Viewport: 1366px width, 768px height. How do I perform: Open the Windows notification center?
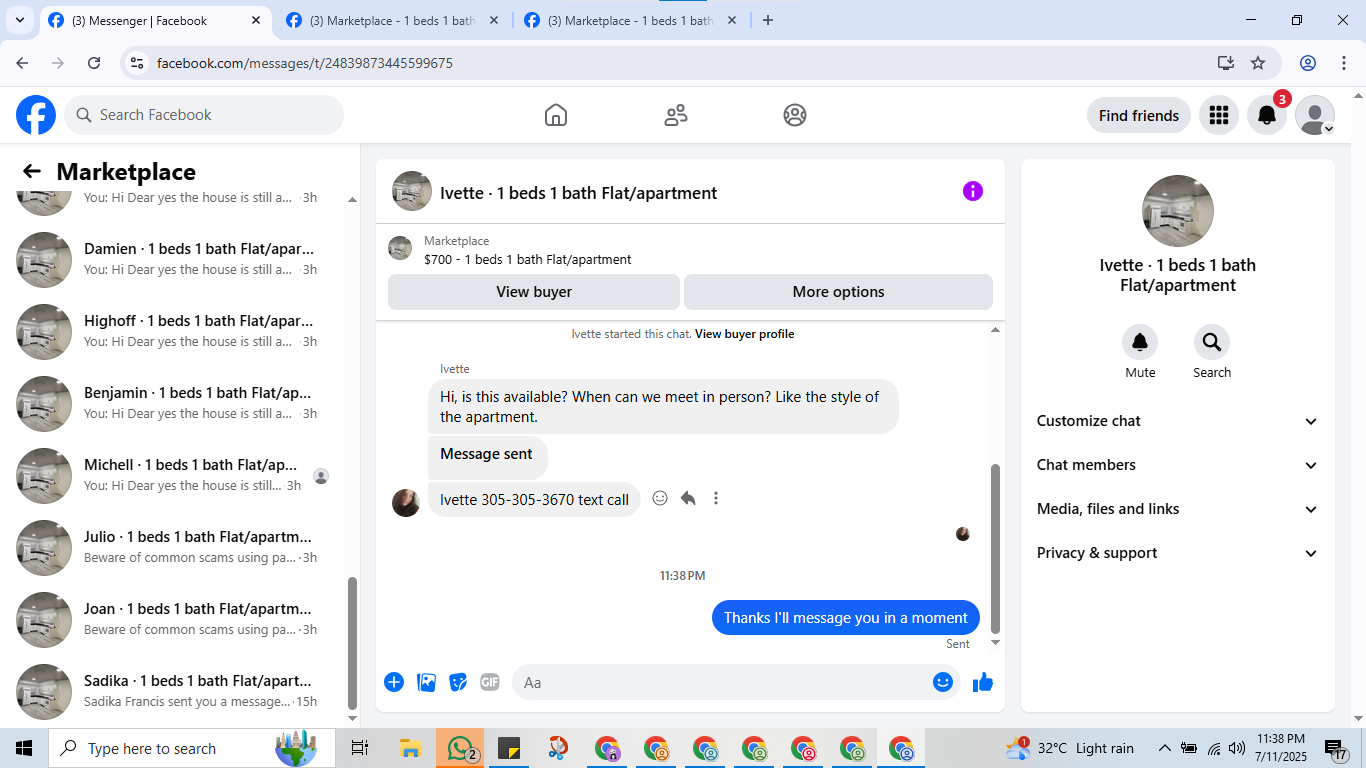pos(1336,748)
